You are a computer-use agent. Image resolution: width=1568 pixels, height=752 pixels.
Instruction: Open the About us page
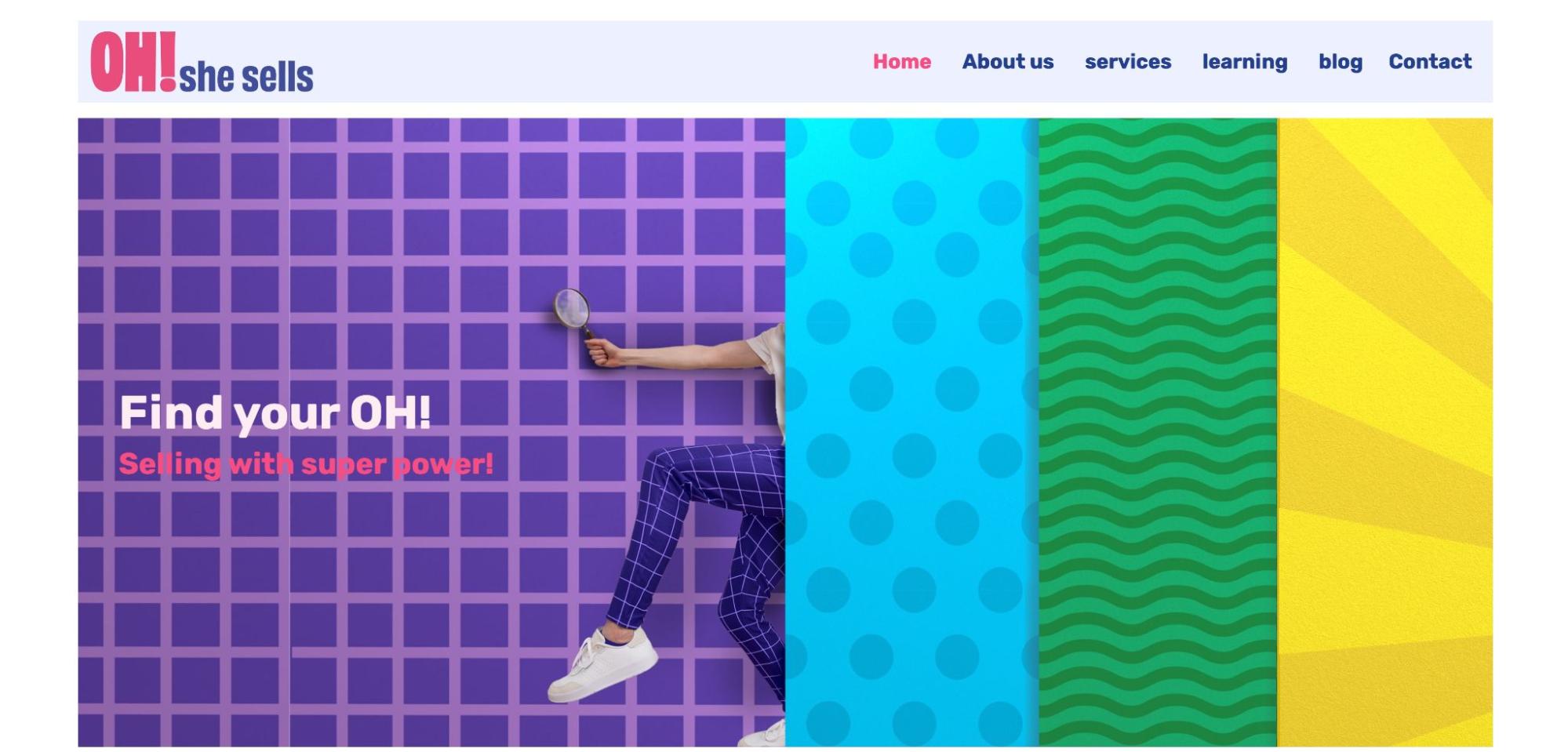pyautogui.click(x=1007, y=62)
